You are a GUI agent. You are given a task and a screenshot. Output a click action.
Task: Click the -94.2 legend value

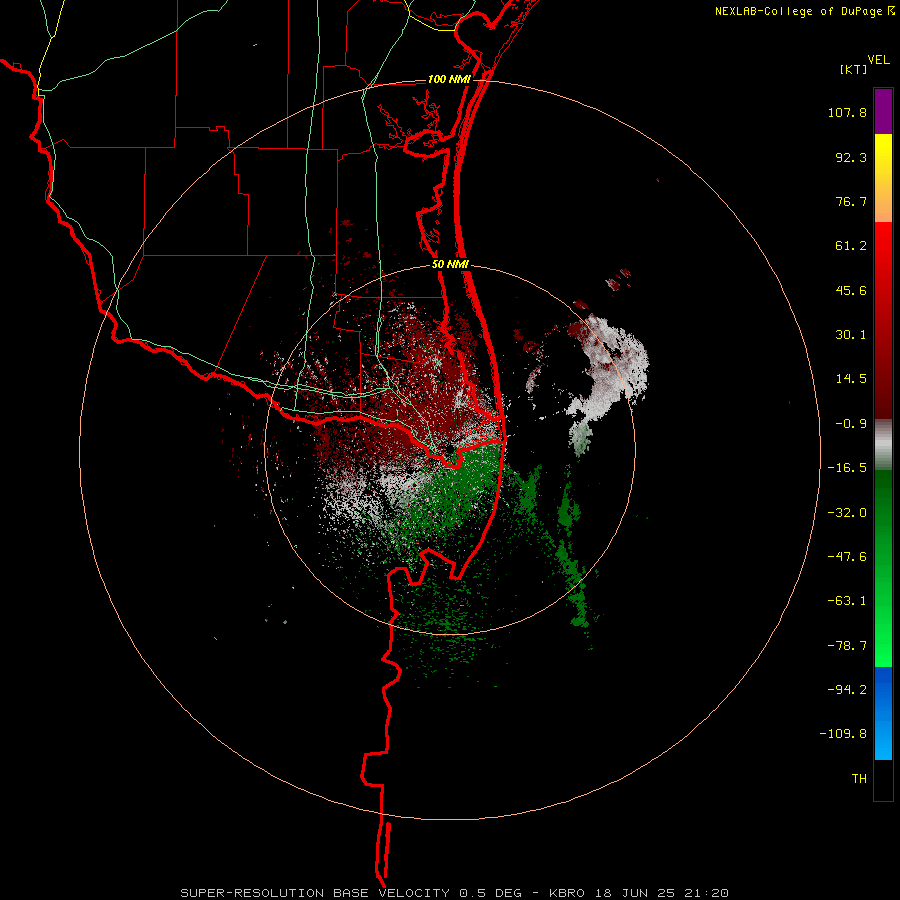(847, 689)
